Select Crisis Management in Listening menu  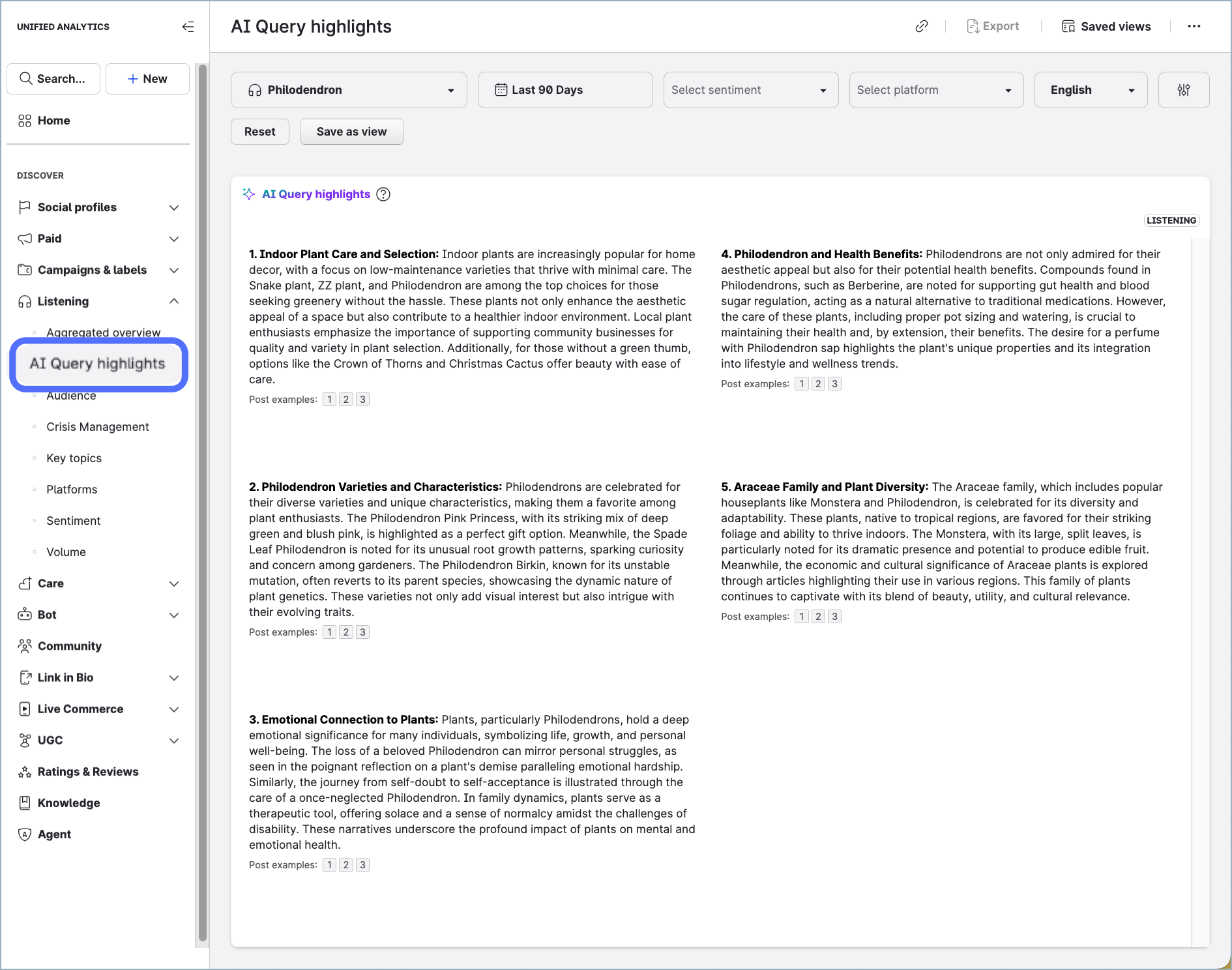98,427
